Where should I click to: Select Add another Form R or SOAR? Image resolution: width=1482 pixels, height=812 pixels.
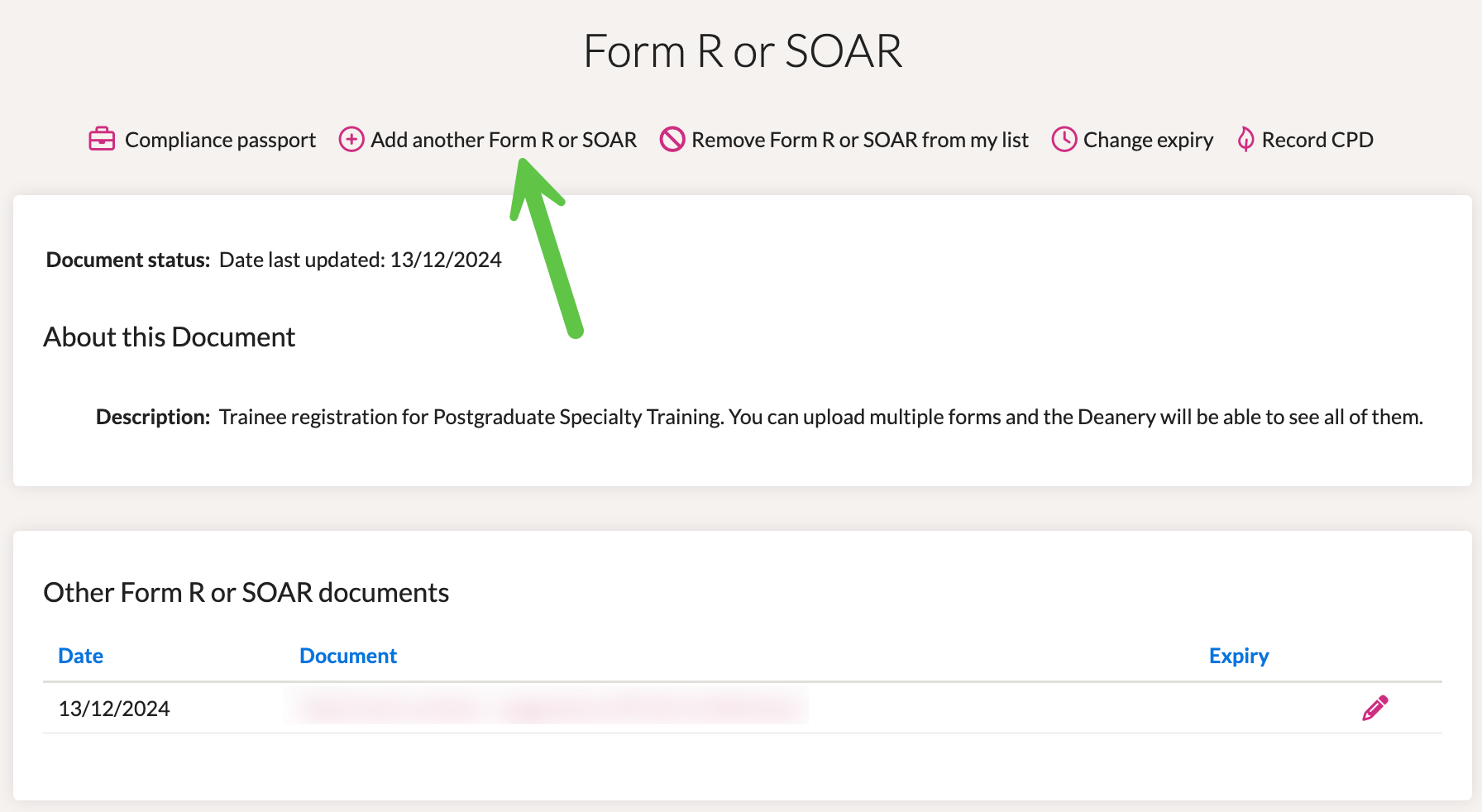pos(504,140)
